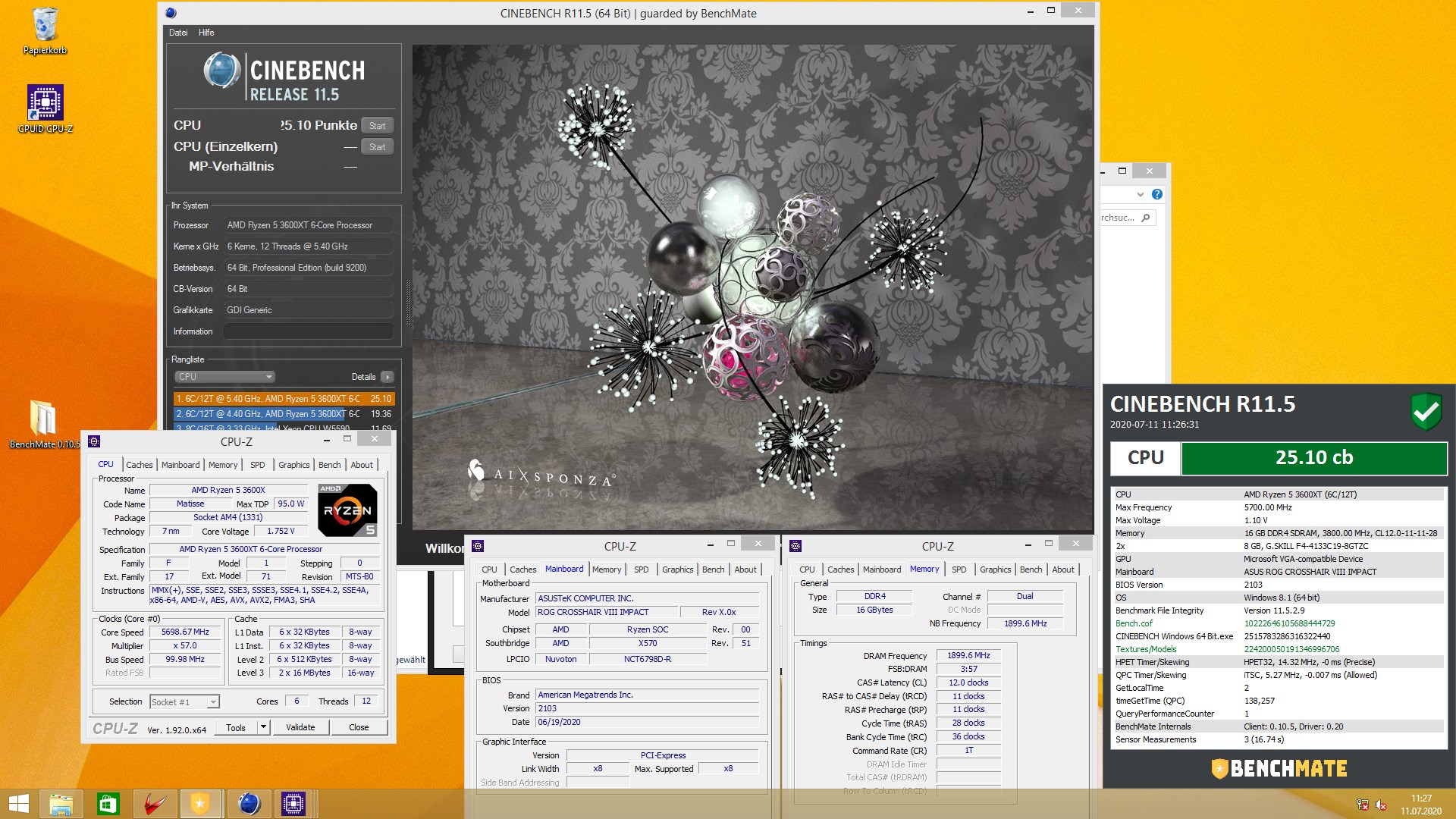This screenshot has width=1456, height=819.
Task: Click the Information input field in Cinebench
Action: (x=308, y=331)
